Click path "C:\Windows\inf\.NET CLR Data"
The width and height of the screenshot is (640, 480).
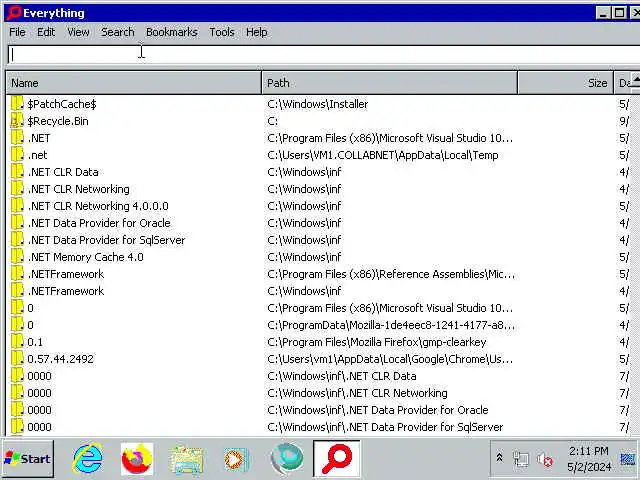click(342, 376)
